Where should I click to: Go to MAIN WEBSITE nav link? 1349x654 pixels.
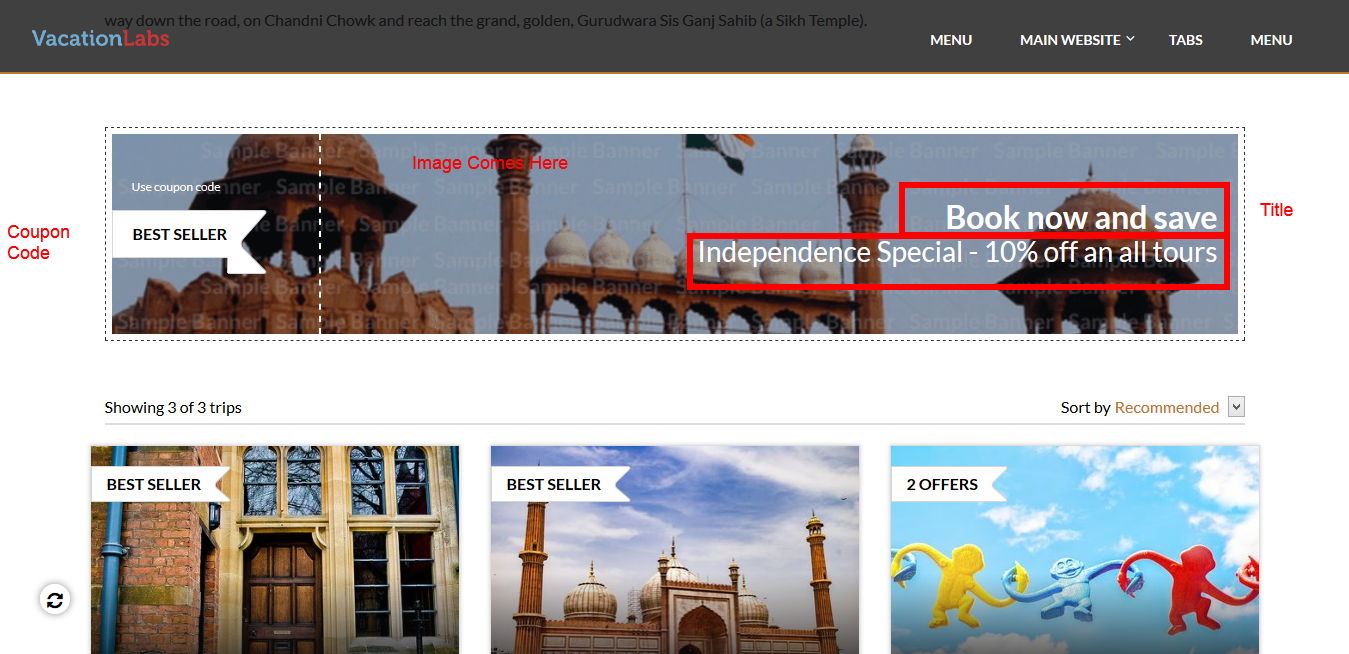1069,40
